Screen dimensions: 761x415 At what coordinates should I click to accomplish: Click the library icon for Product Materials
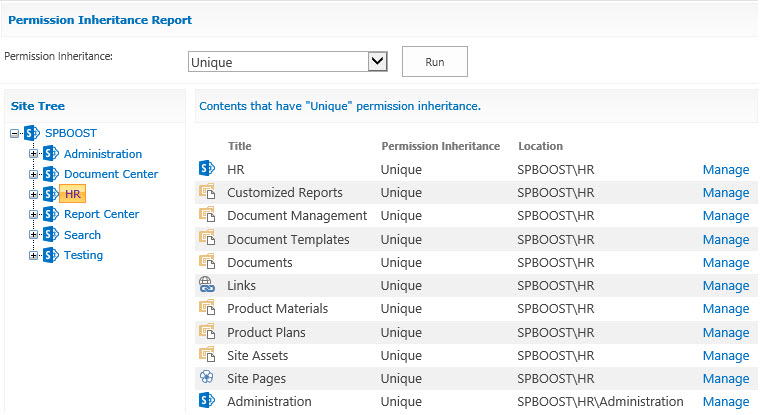tap(207, 307)
